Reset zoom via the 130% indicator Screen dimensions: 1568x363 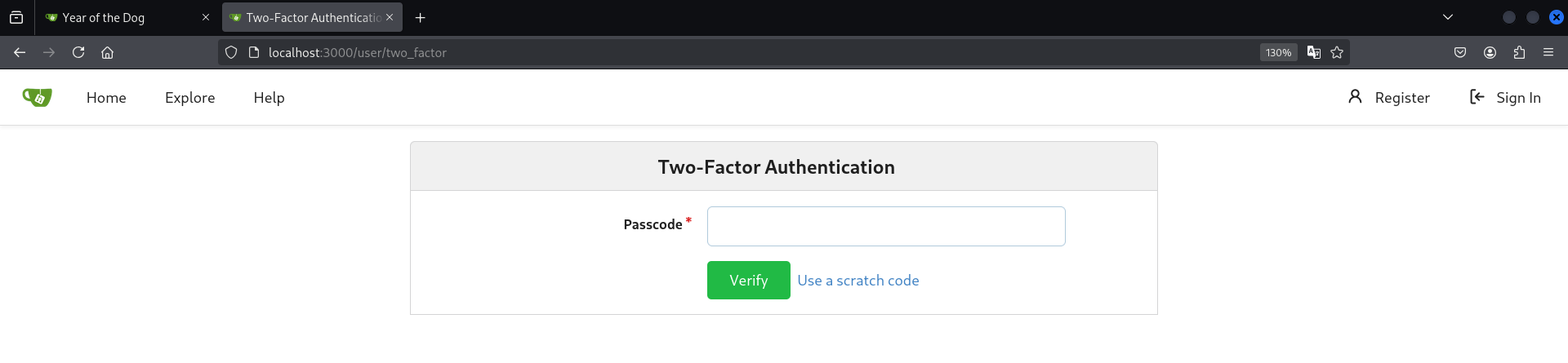[x=1278, y=52]
